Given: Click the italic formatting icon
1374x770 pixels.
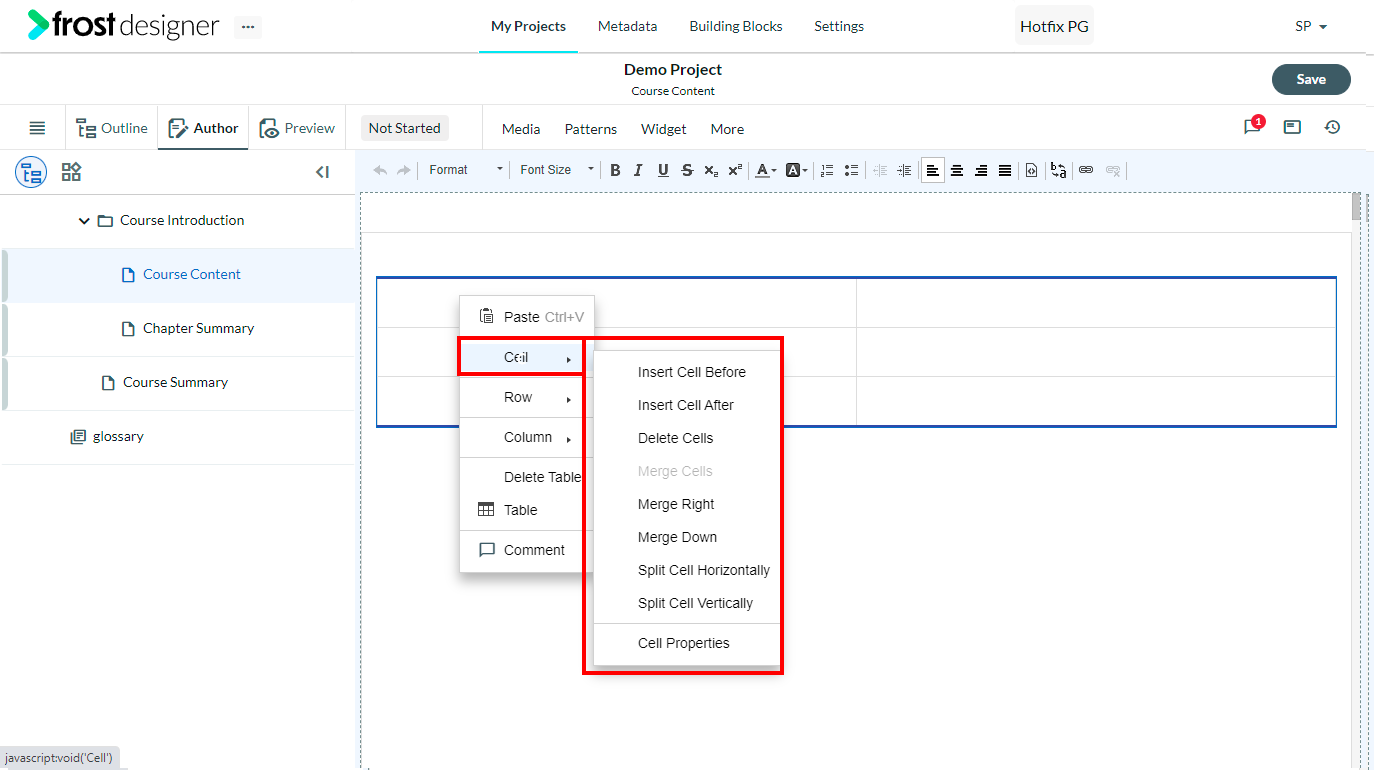Looking at the screenshot, I should coord(639,170).
